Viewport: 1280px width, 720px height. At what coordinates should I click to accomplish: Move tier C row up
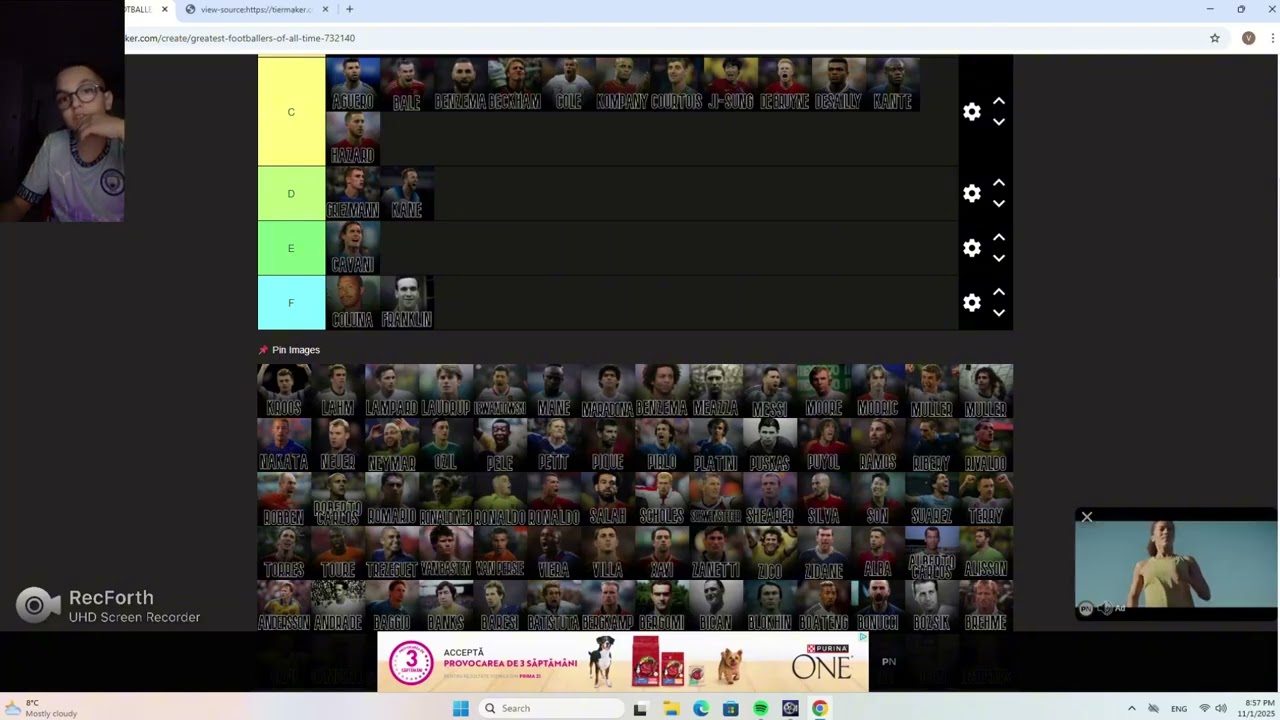(998, 102)
